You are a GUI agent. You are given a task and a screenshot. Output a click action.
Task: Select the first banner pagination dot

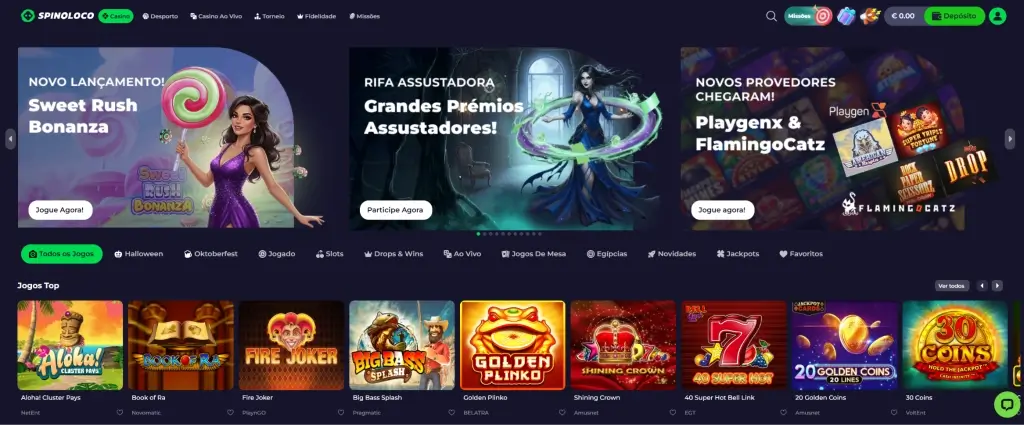point(479,234)
